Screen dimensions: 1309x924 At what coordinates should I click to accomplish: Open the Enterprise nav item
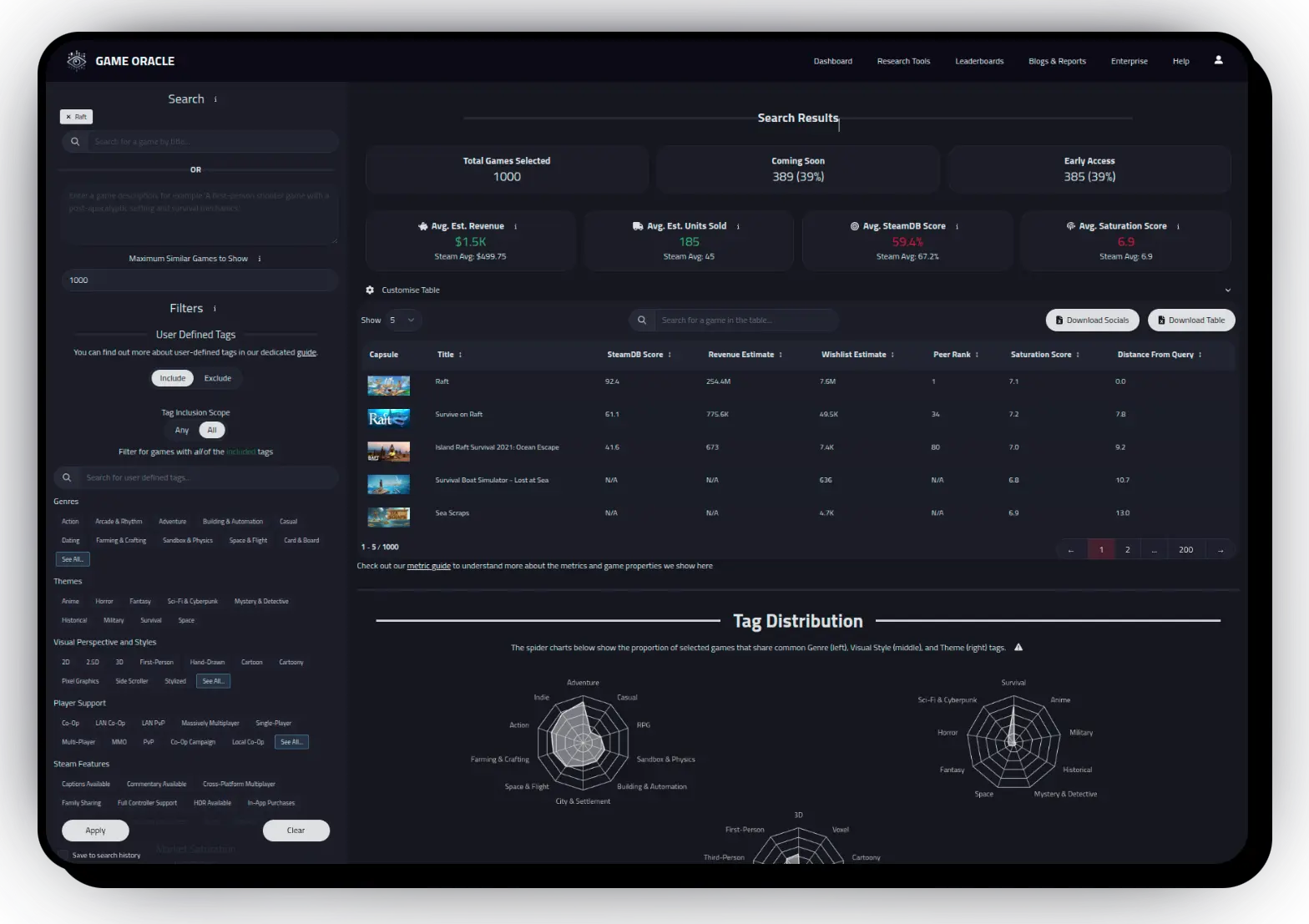[x=1129, y=61]
